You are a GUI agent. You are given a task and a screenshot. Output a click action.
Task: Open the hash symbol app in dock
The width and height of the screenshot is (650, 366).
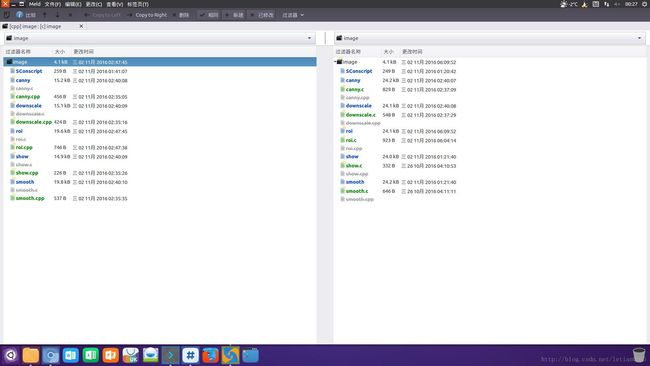coord(190,355)
